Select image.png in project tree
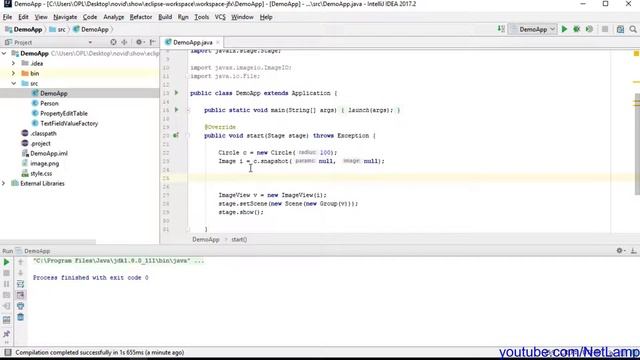The height and width of the screenshot is (360, 640). (x=44, y=163)
